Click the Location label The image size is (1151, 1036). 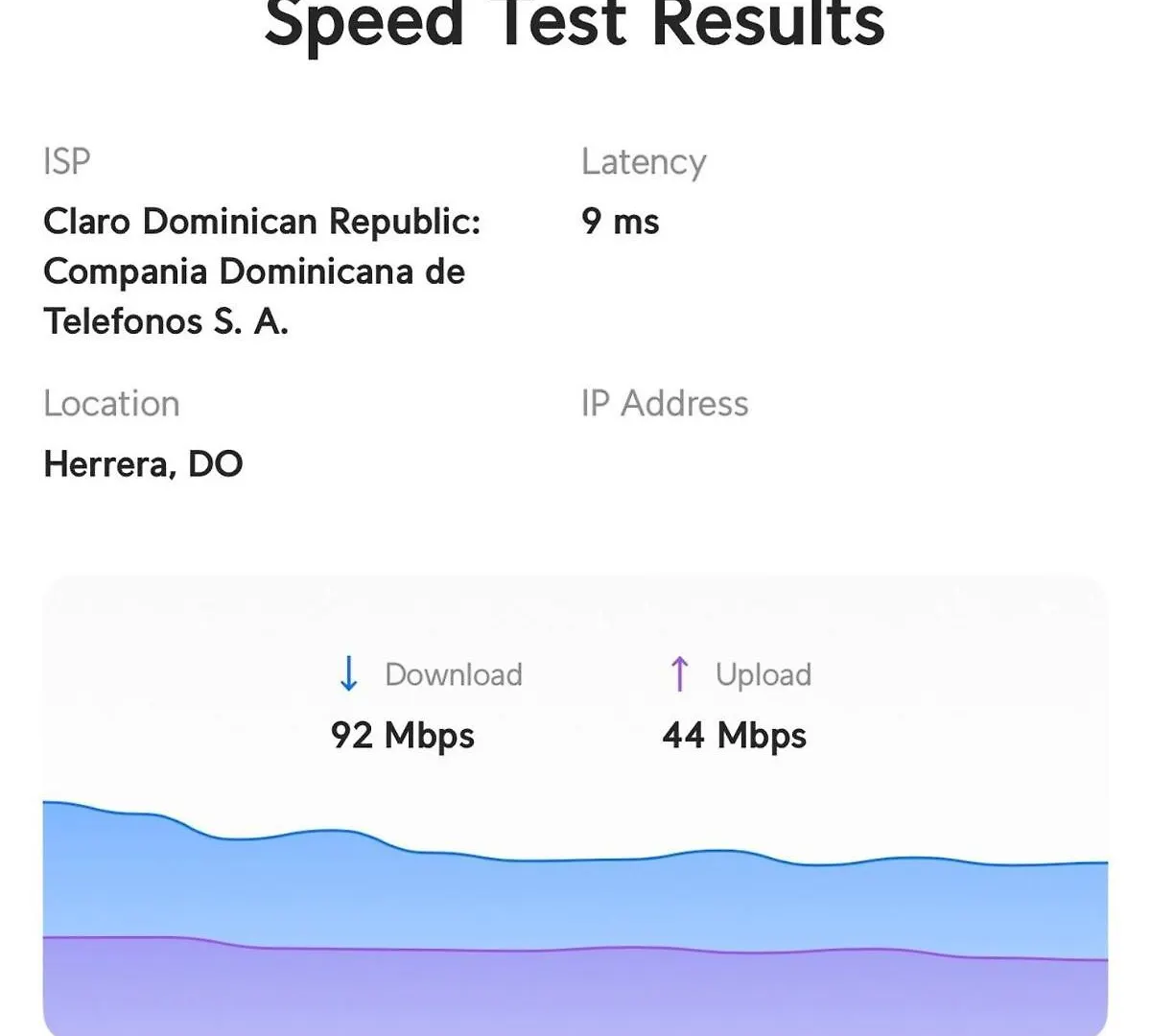click(x=111, y=404)
